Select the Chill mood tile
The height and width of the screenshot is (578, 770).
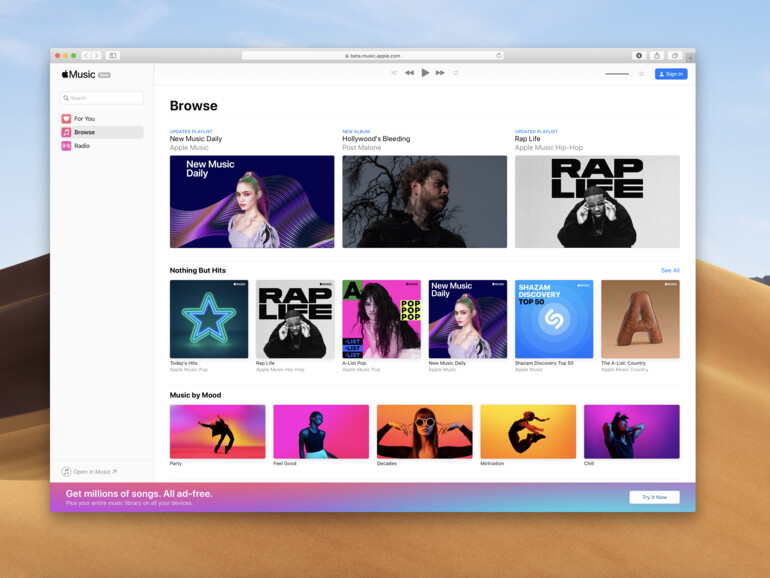(x=632, y=432)
